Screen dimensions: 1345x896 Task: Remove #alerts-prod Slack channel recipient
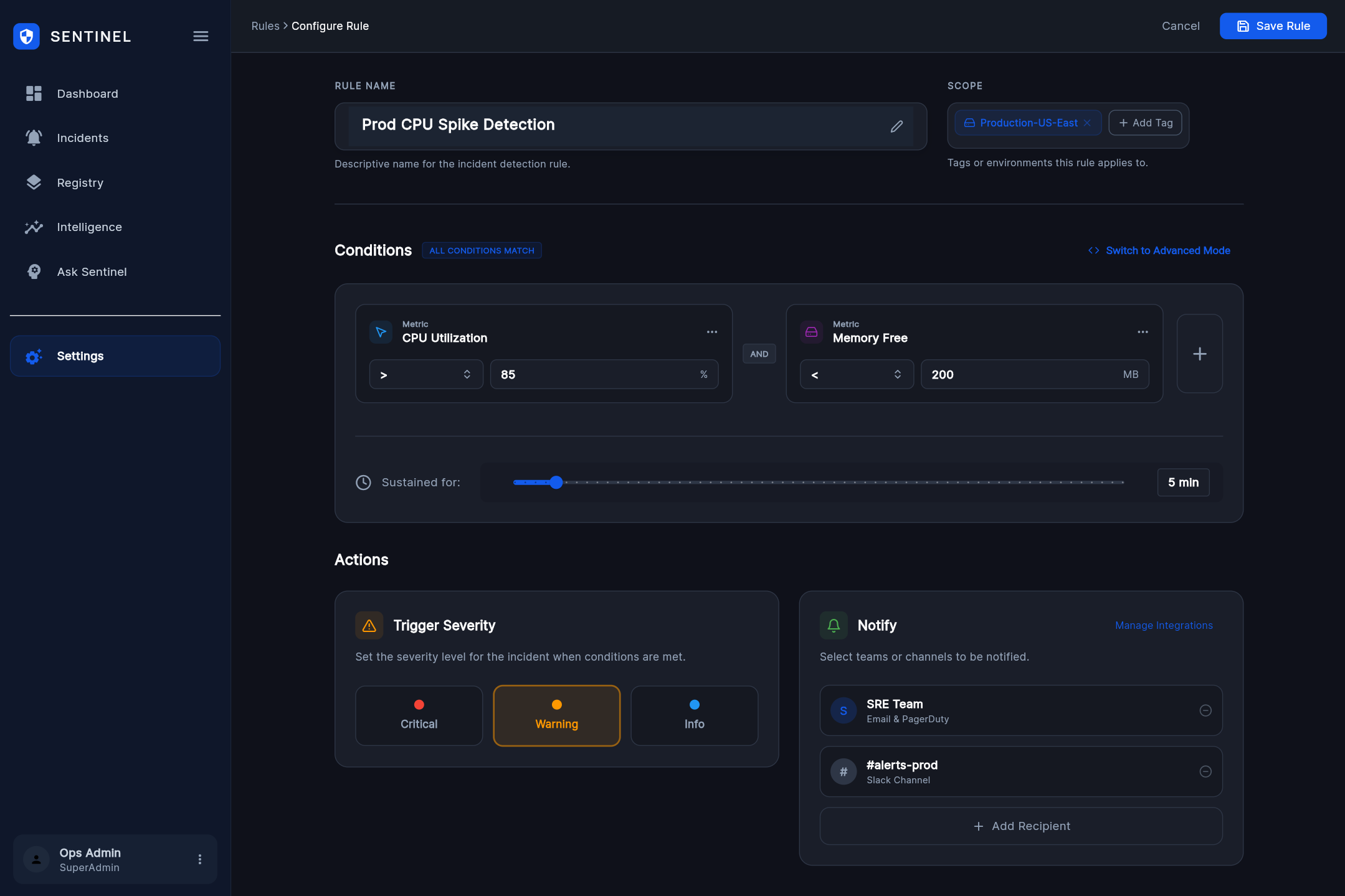(1205, 771)
